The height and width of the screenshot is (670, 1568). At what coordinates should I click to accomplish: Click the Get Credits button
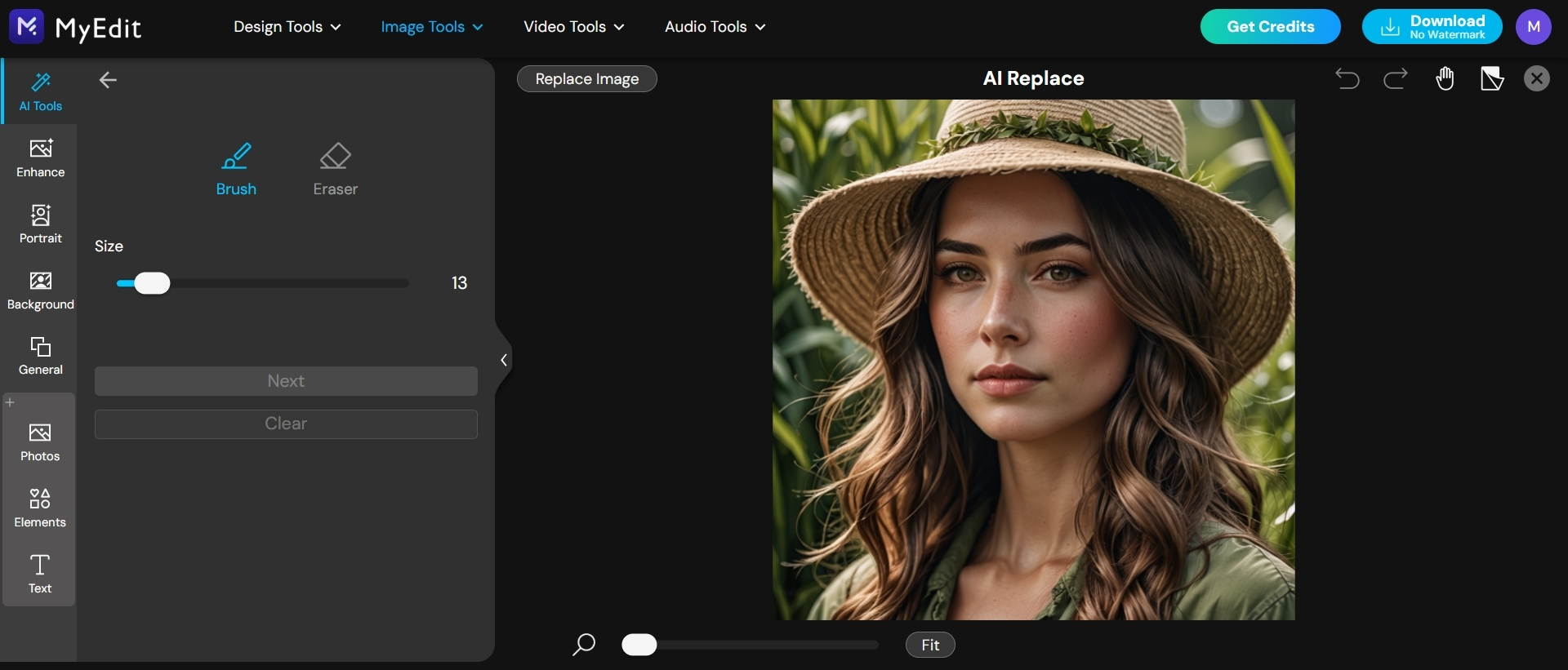tap(1270, 27)
